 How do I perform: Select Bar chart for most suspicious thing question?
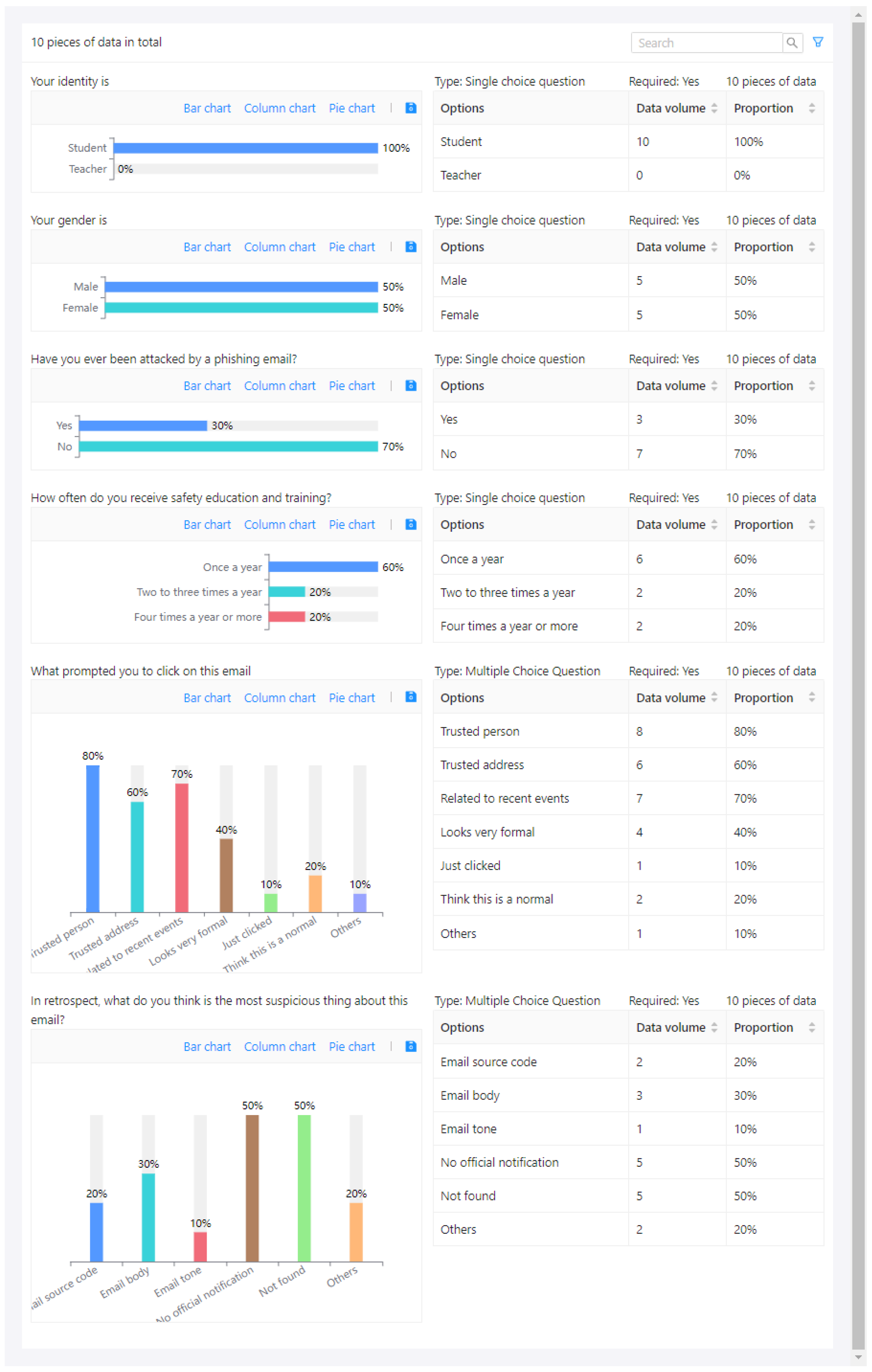[207, 1047]
